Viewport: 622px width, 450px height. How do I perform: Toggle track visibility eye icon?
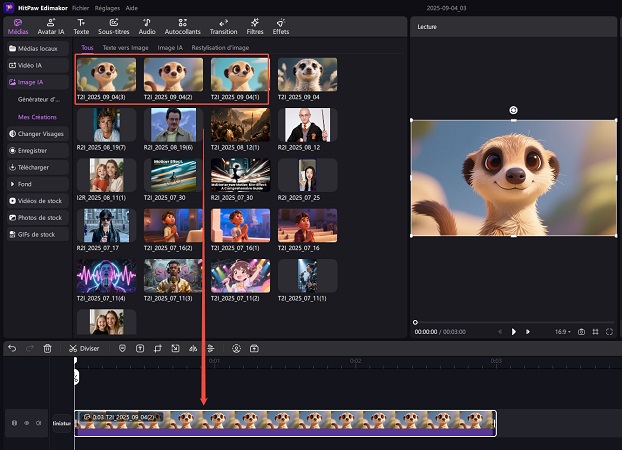pos(27,423)
